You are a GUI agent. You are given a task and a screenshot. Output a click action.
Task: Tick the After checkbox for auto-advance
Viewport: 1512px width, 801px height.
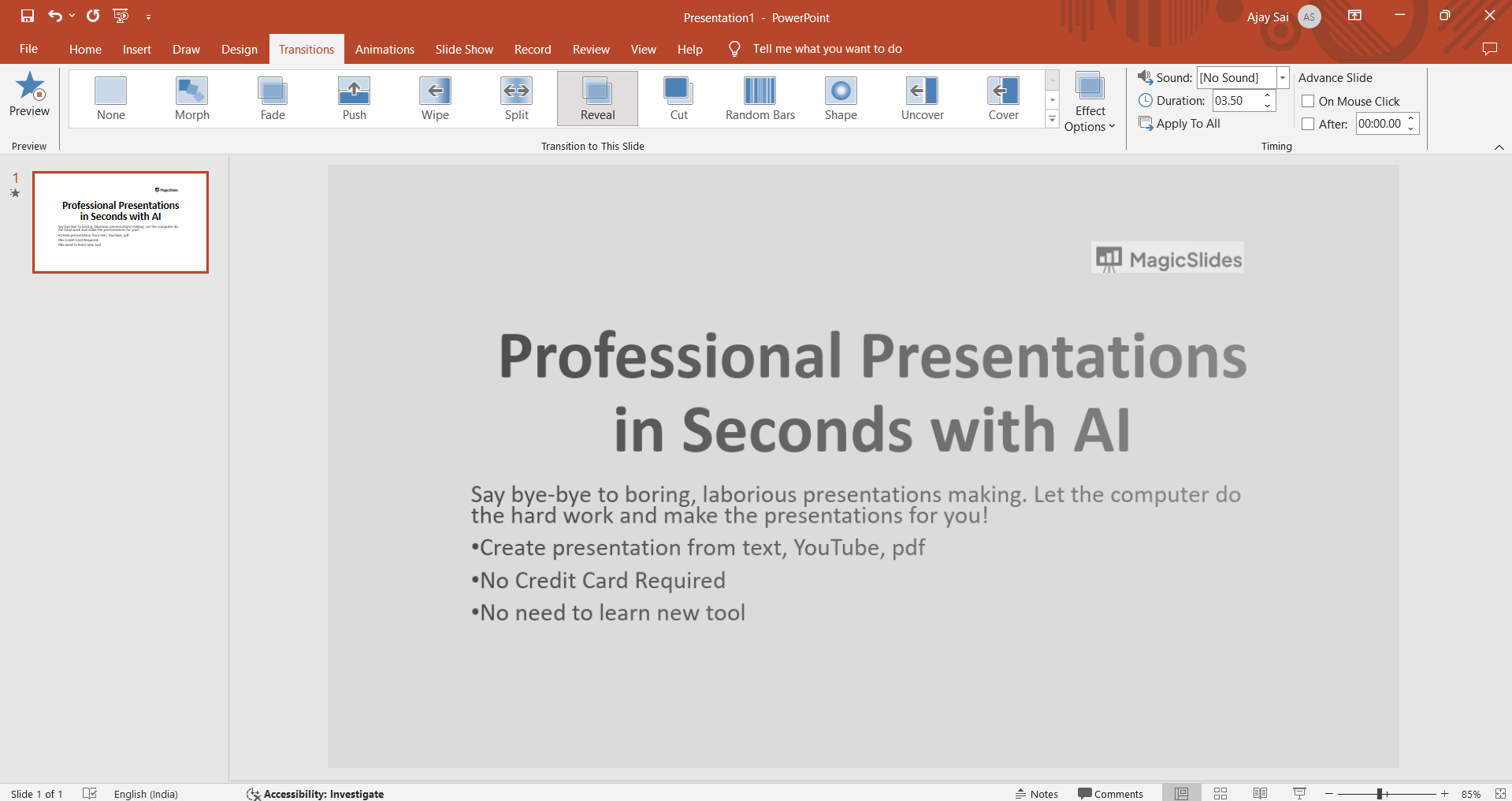click(1308, 124)
